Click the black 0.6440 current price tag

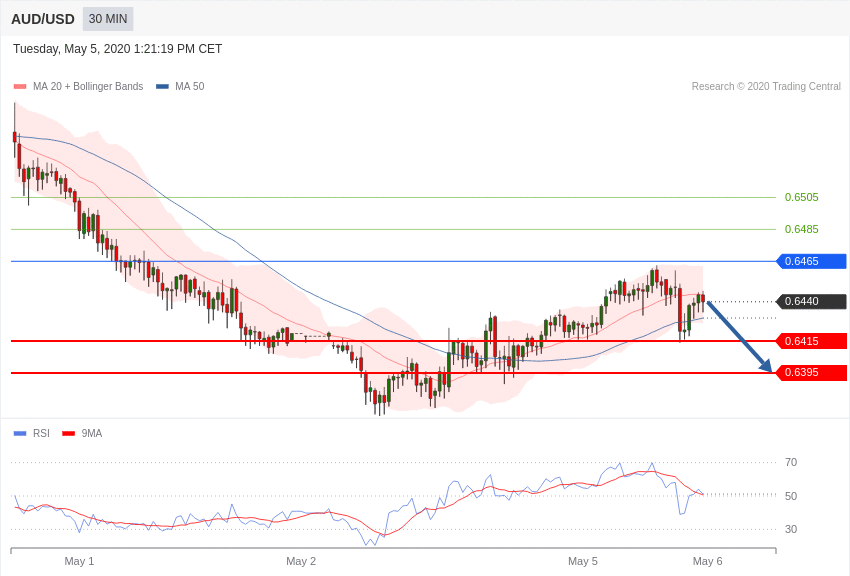coord(812,301)
